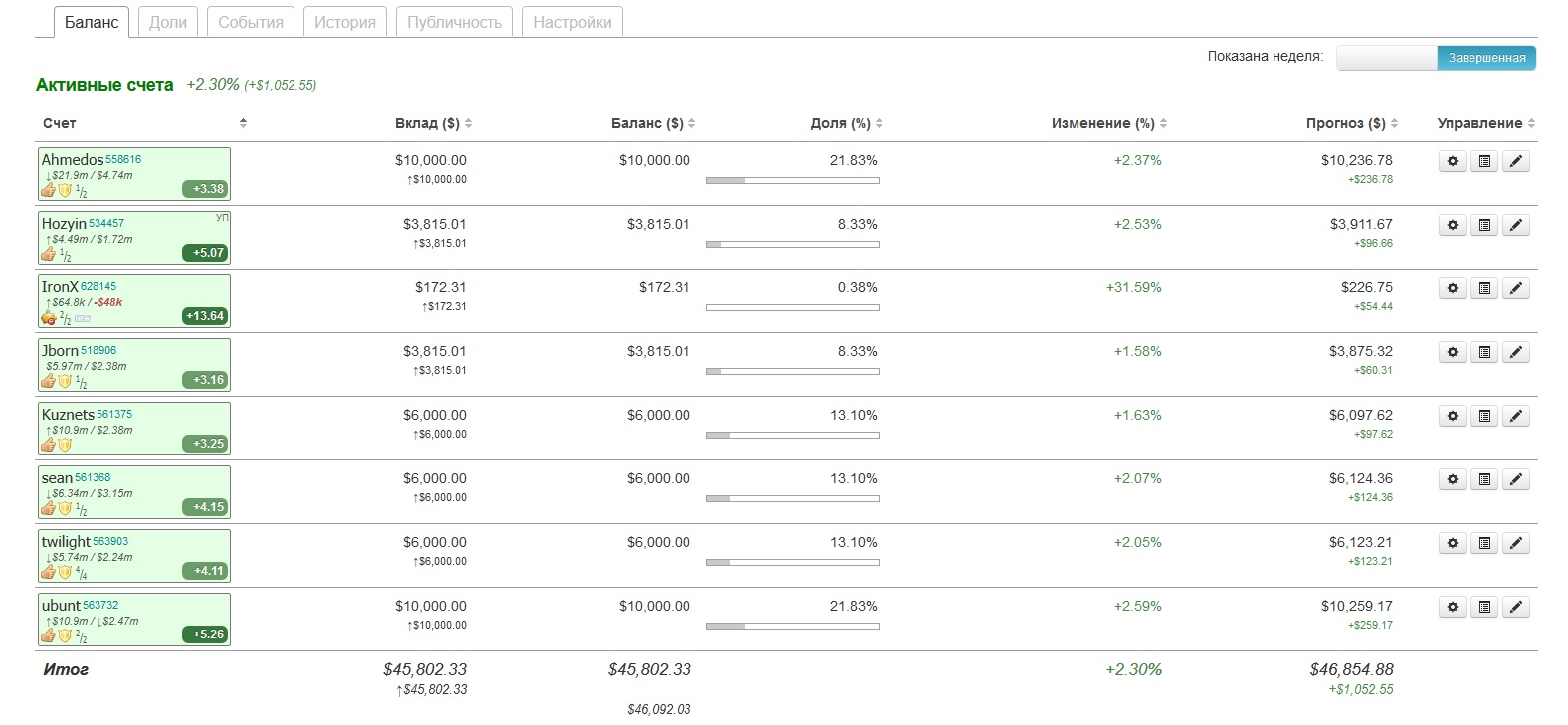Open the list icon for Hozyin row

1484,225
